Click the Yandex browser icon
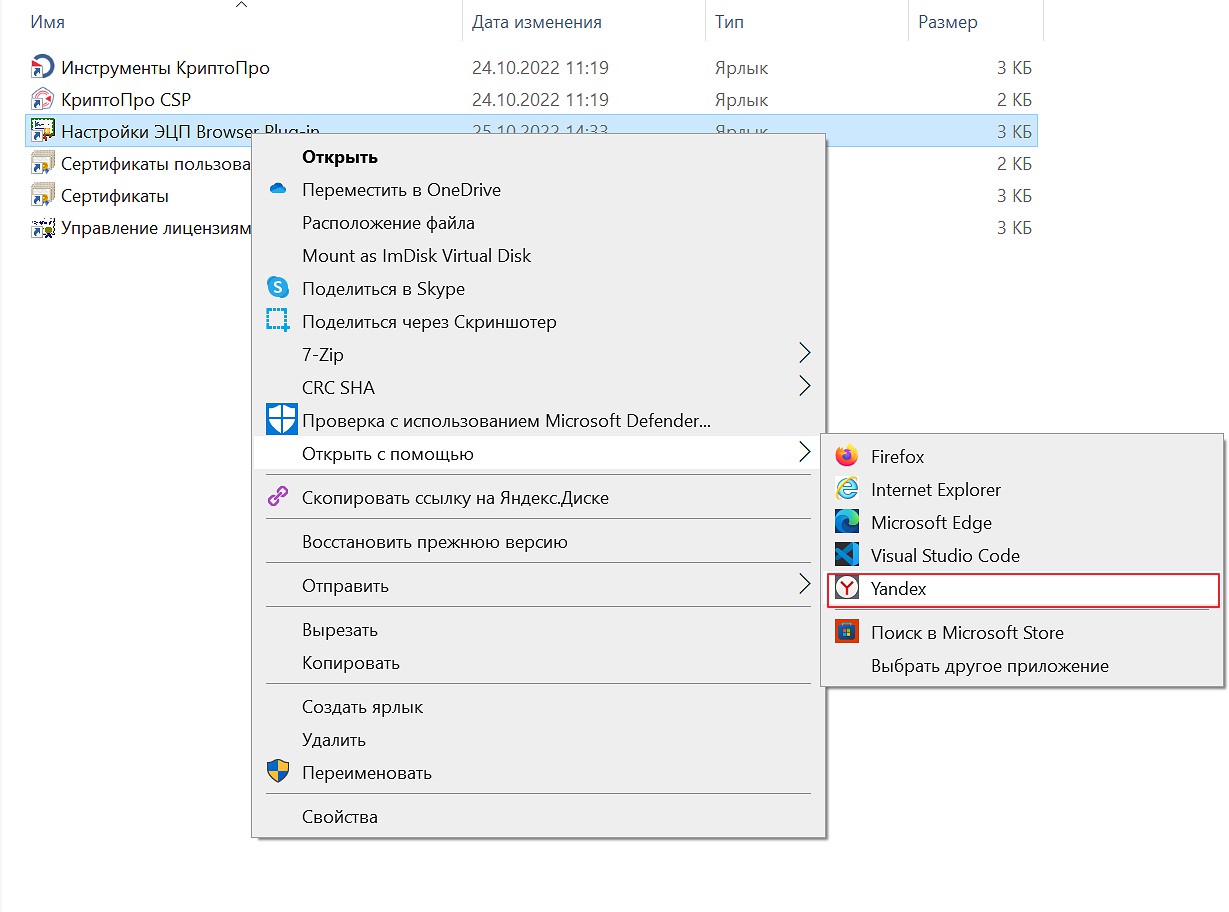The image size is (1229, 912). coord(847,588)
